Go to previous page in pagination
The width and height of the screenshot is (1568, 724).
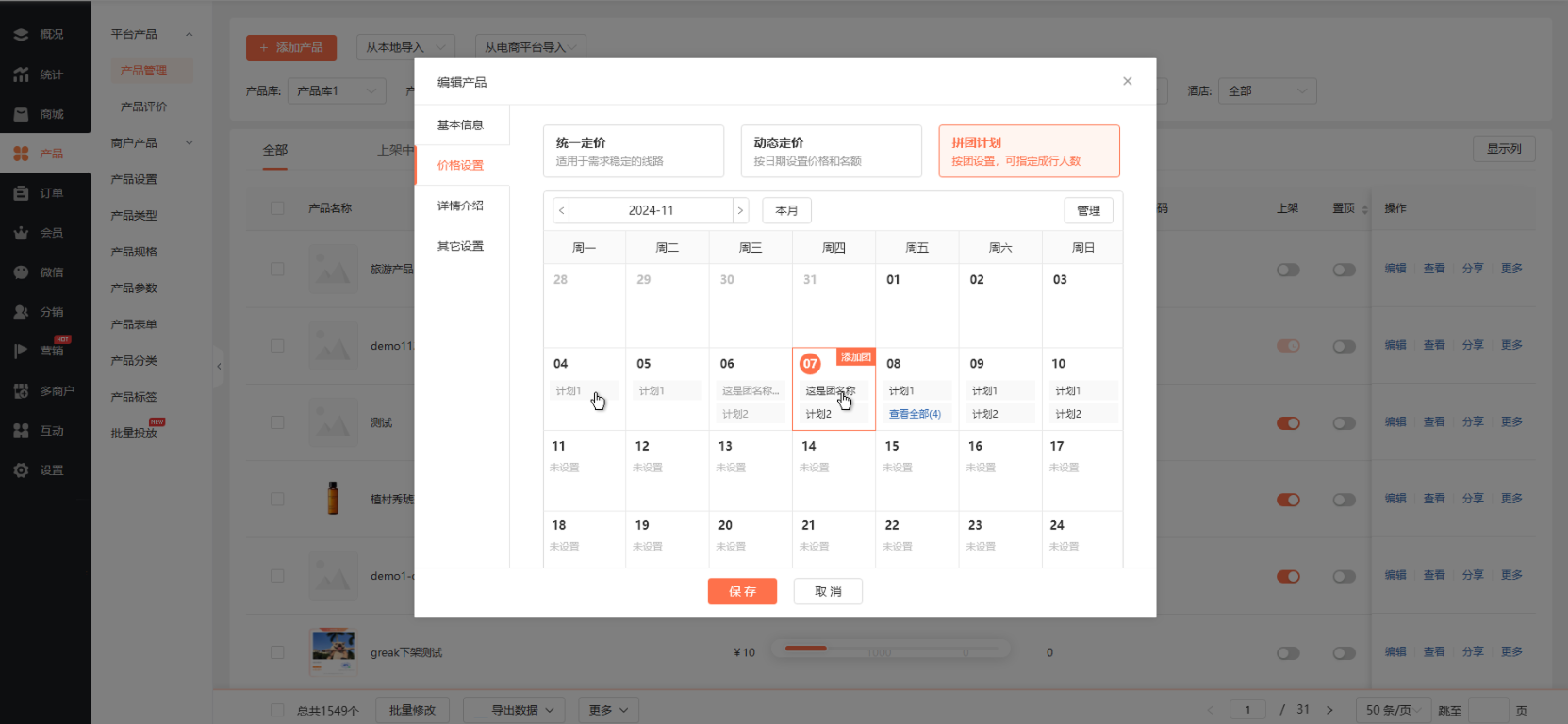point(1211,710)
